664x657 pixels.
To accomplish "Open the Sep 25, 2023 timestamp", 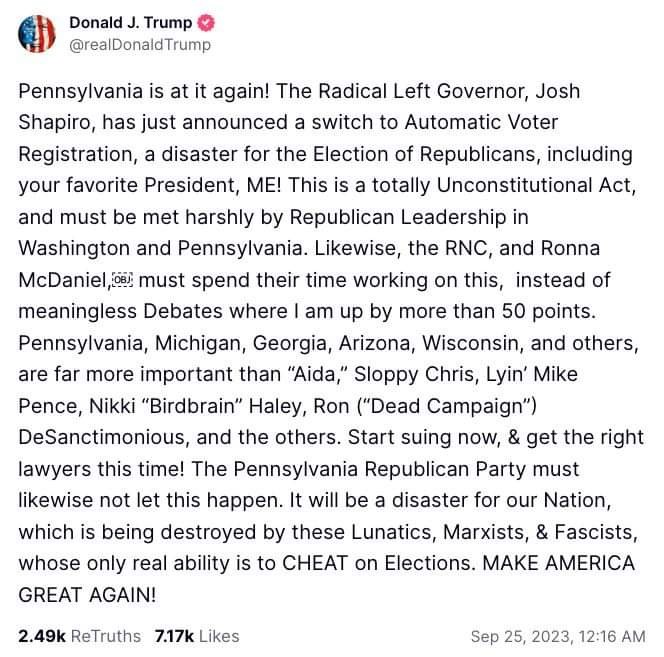I will (558, 636).
